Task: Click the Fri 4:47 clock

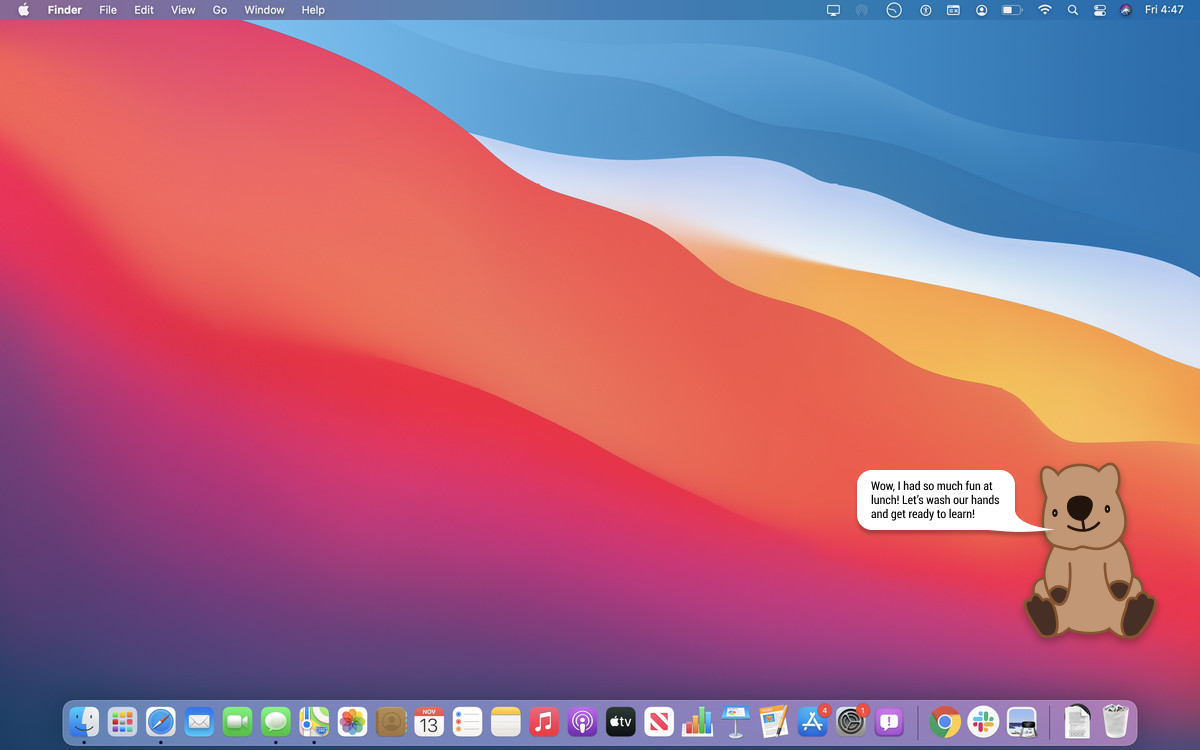Action: coord(1164,10)
